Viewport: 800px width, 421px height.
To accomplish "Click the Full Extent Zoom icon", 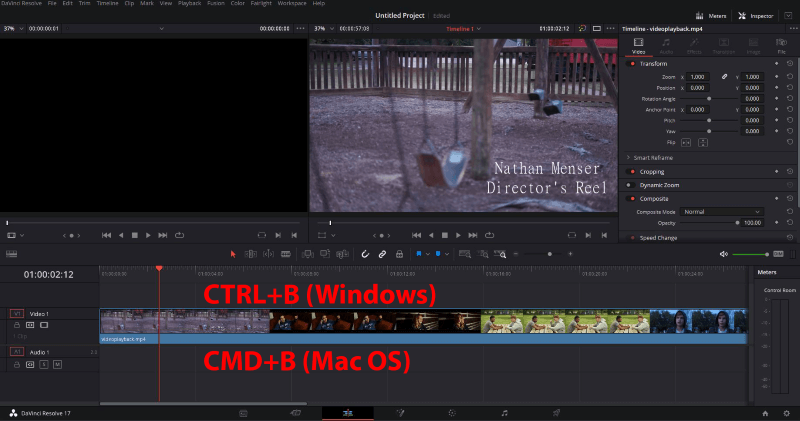I will pos(465,254).
